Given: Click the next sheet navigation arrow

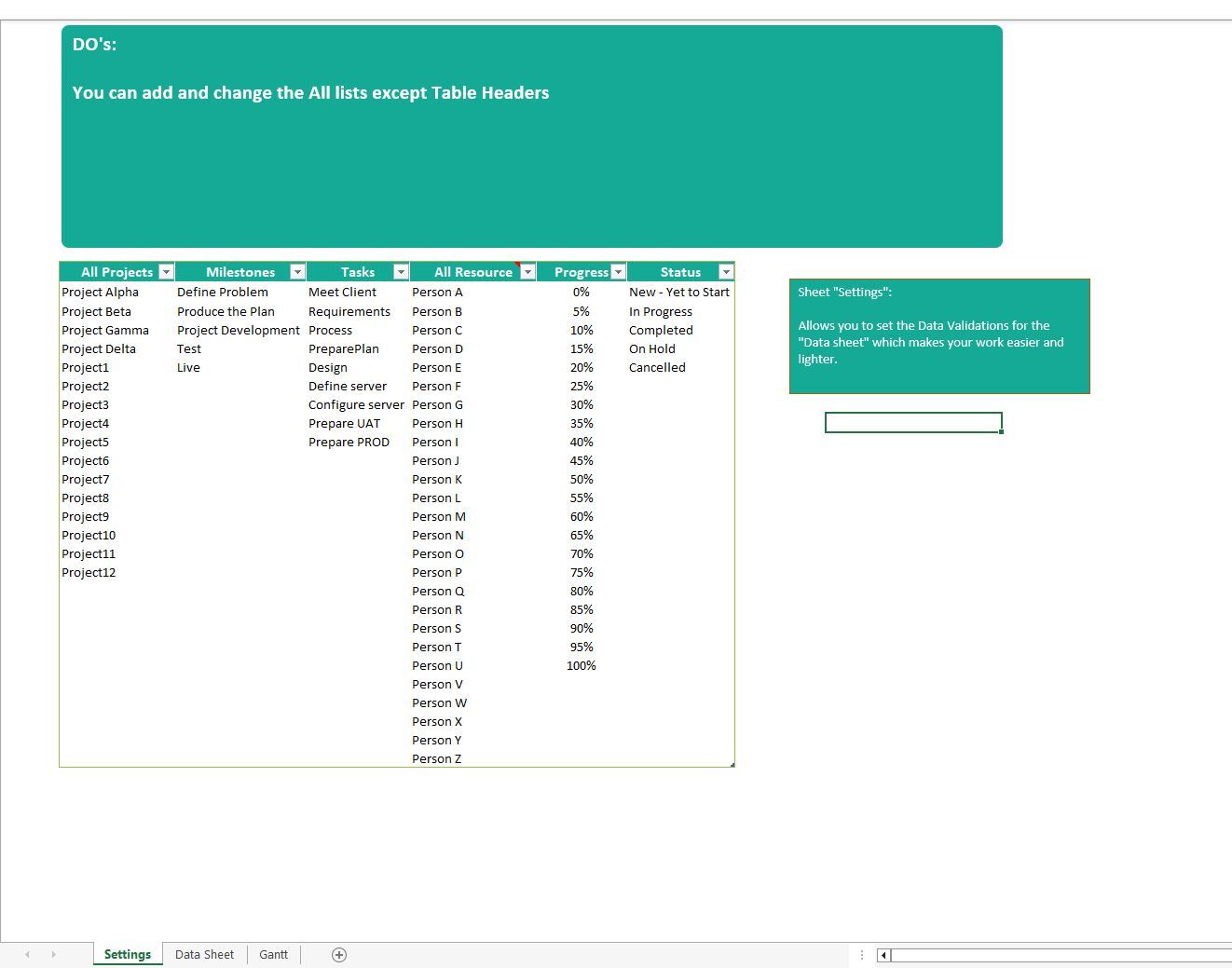Looking at the screenshot, I should tap(53, 954).
